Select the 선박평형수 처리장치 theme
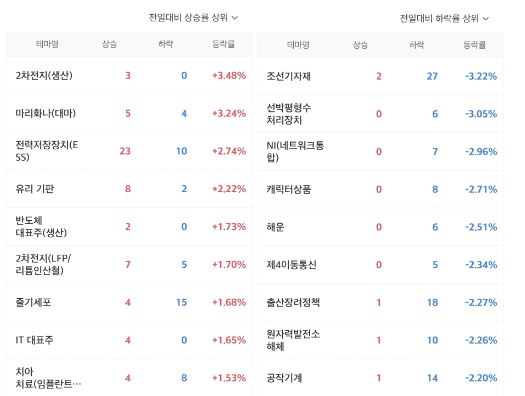 pos(288,114)
